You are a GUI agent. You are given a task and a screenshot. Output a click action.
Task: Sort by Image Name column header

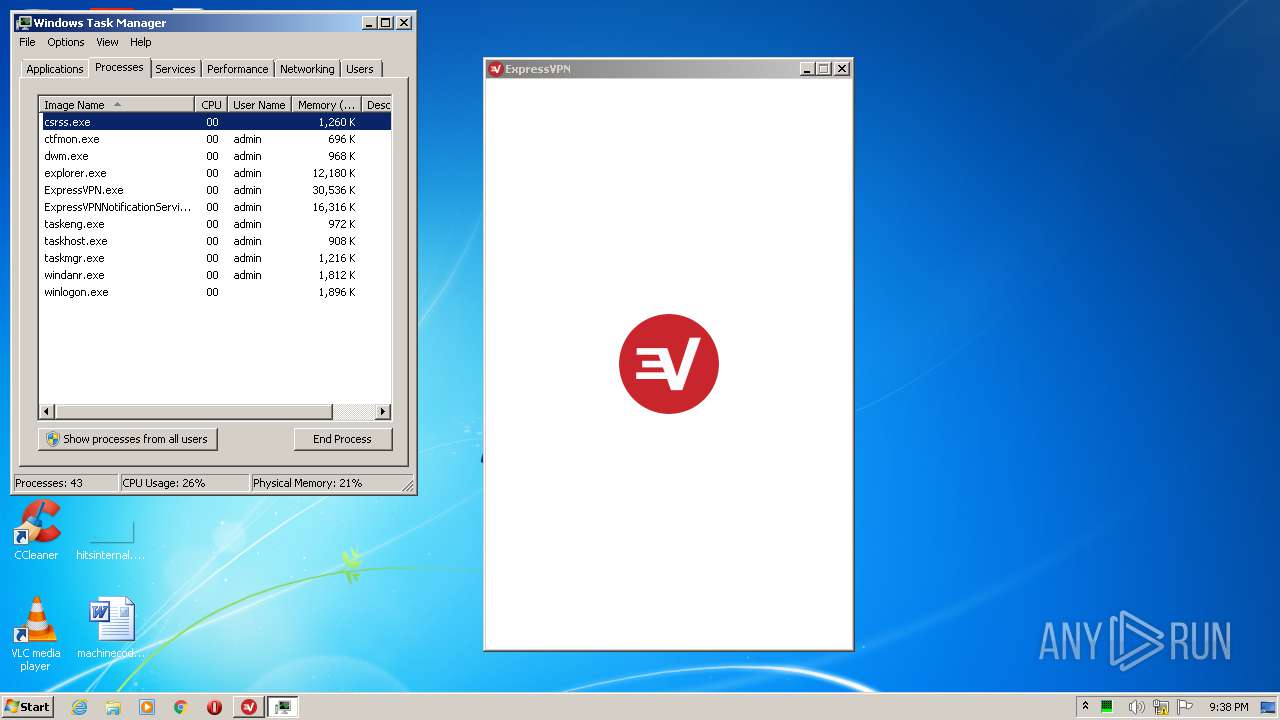[x=117, y=105]
